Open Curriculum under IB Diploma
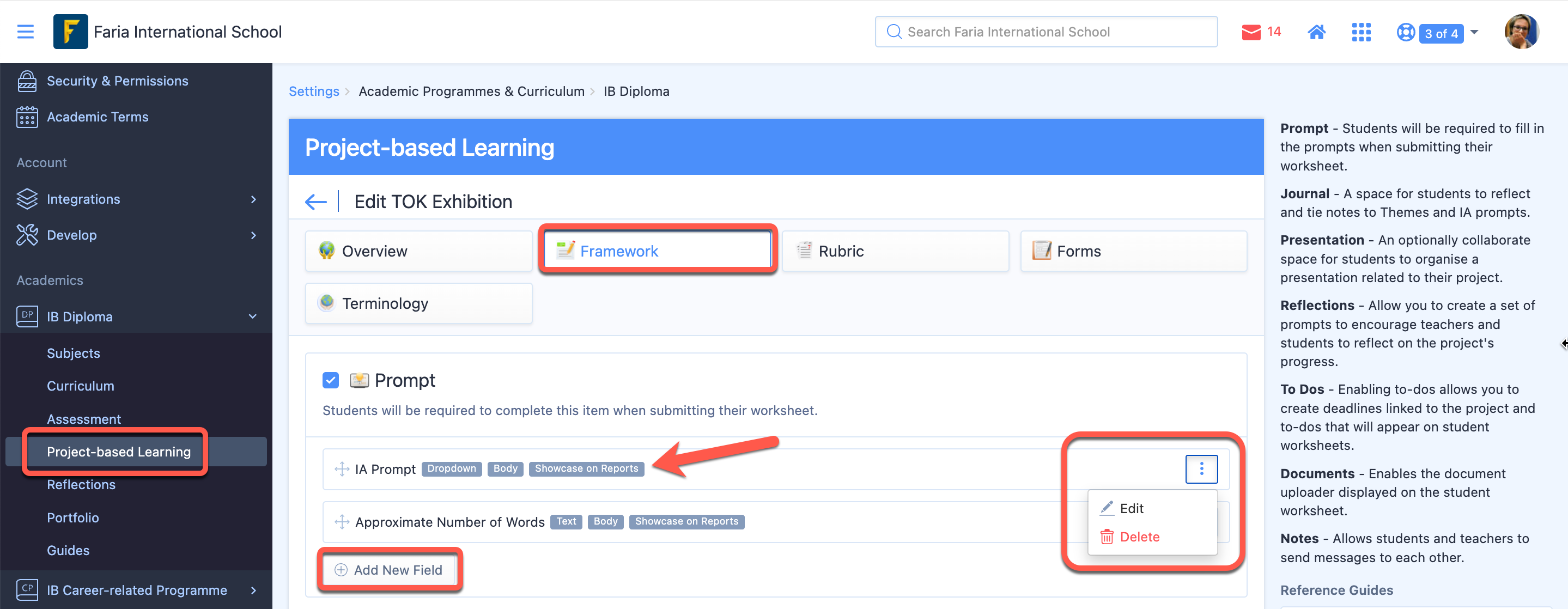Image resolution: width=1568 pixels, height=609 pixels. [80, 386]
